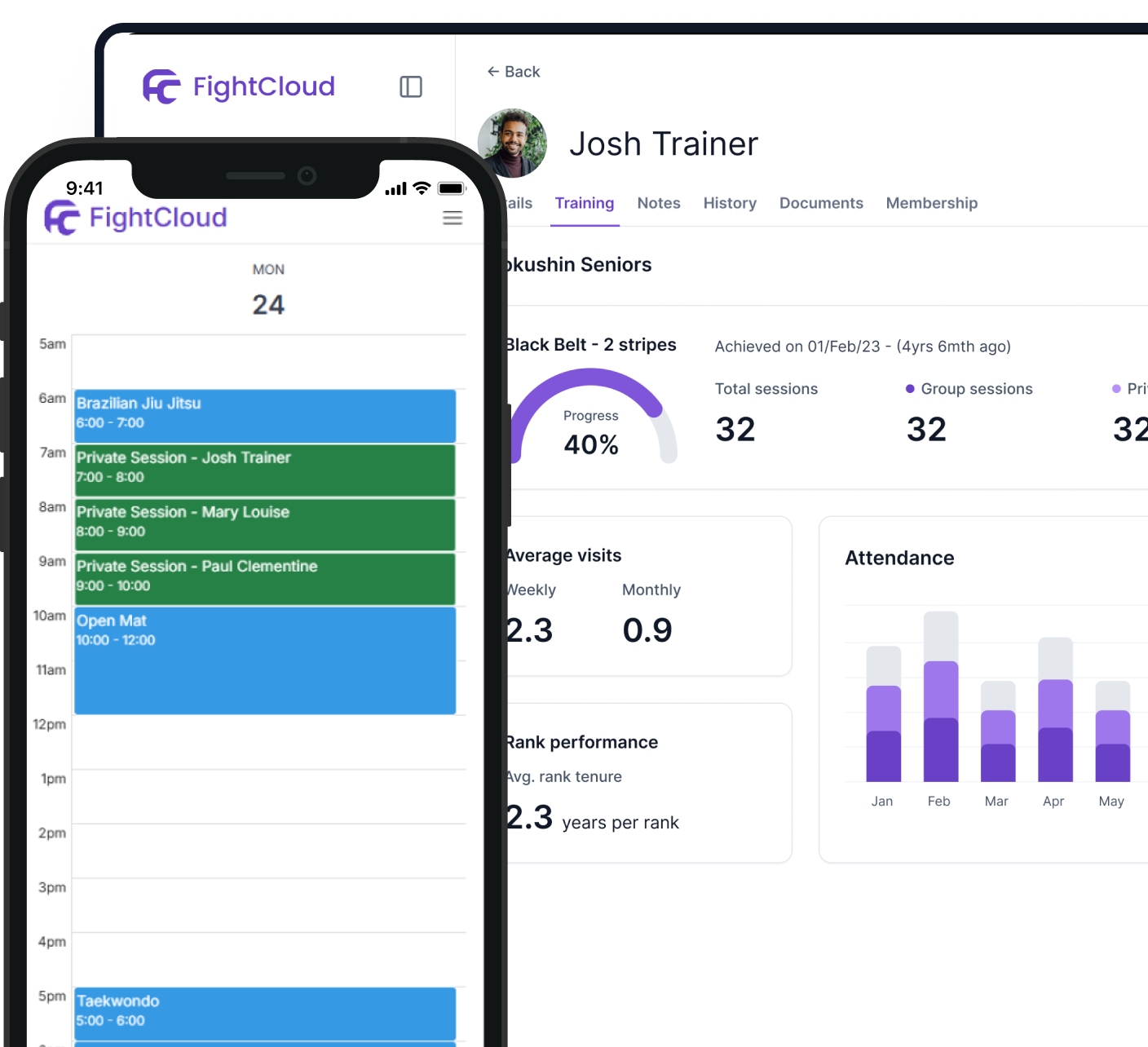Click the years per rank text
The height and width of the screenshot is (1047, 1148).
620,823
